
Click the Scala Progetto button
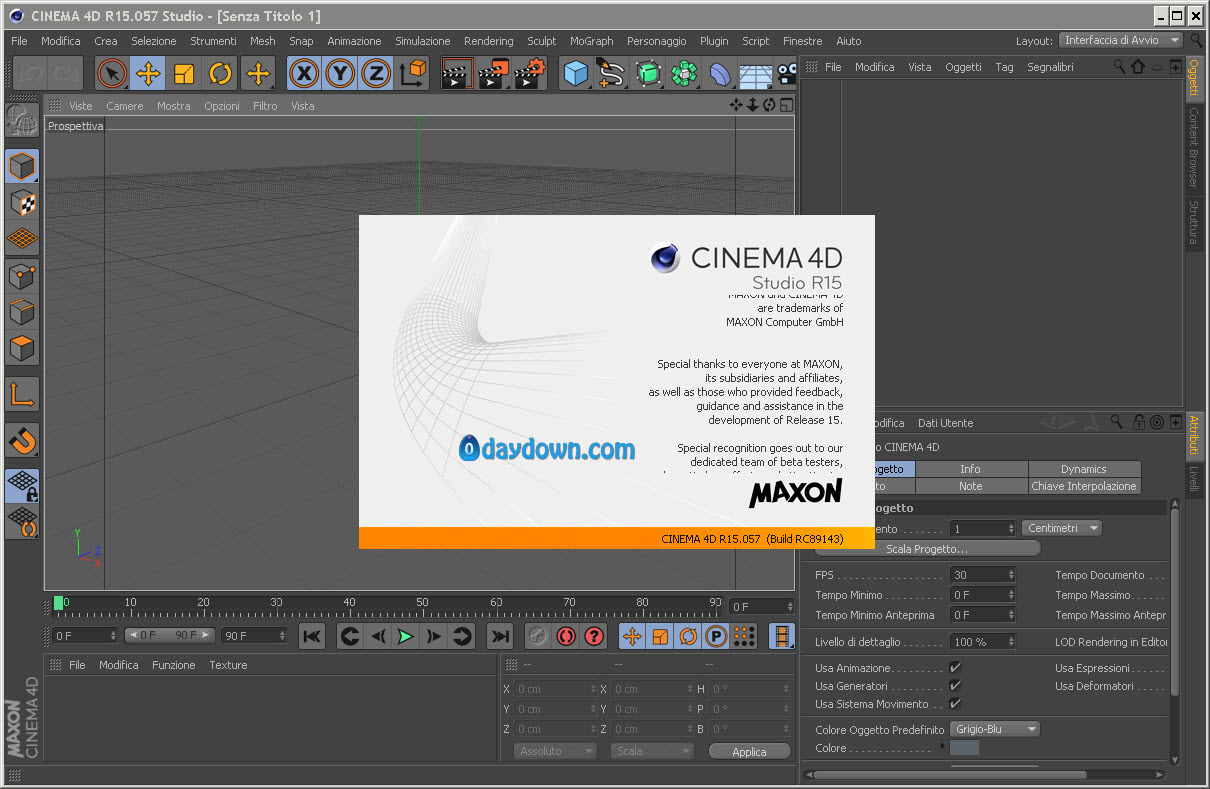point(928,548)
